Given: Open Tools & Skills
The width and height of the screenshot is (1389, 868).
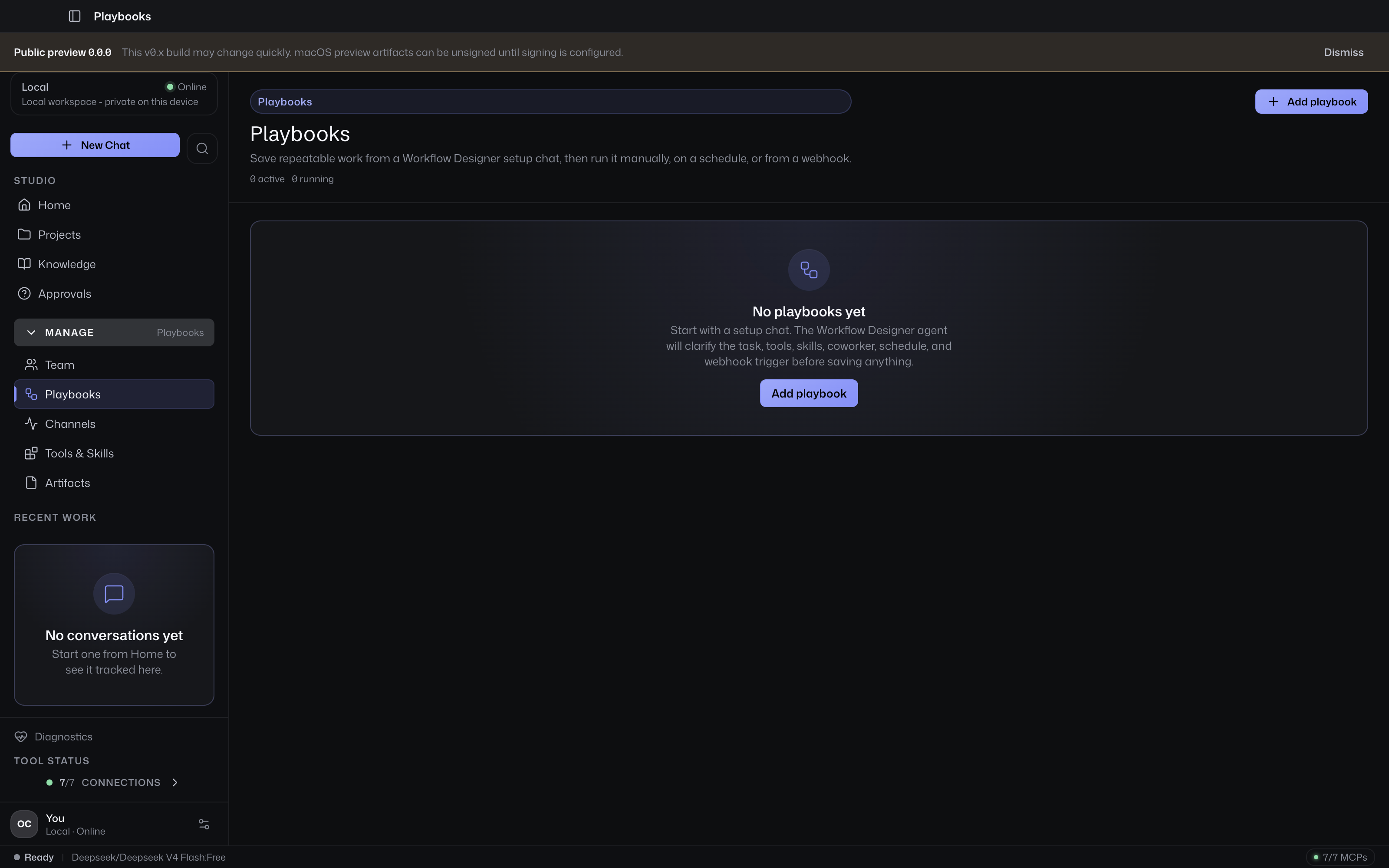Looking at the screenshot, I should click(114, 454).
